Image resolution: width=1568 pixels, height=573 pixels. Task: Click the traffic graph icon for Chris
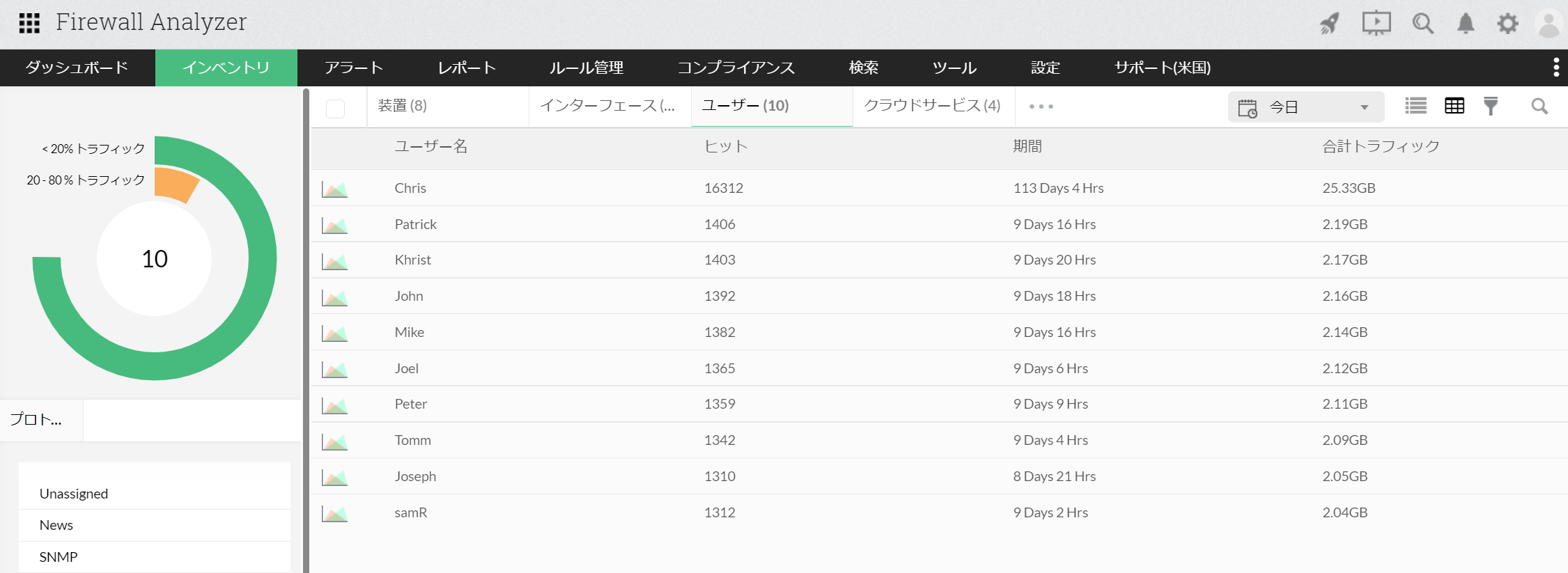coord(334,189)
